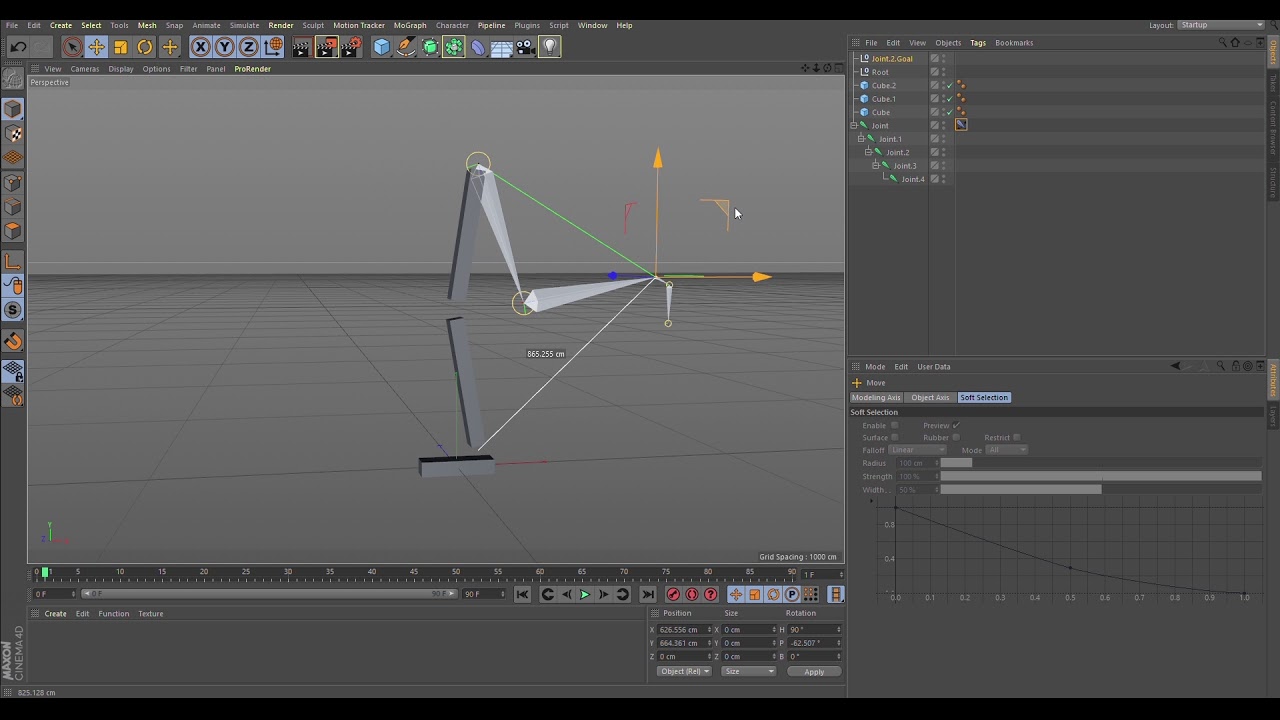The width and height of the screenshot is (1280, 720).
Task: Add a Camera object
Action: pyautogui.click(x=526, y=47)
